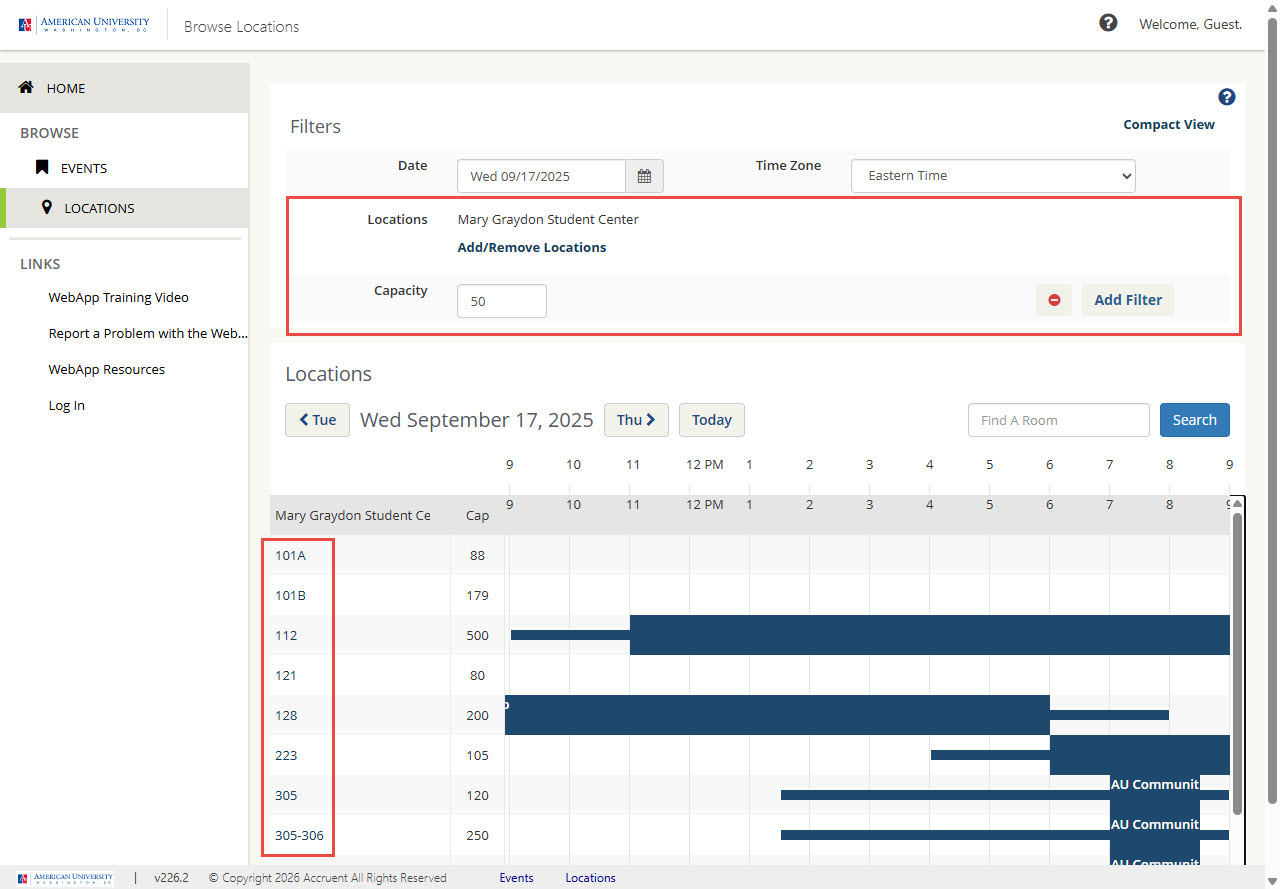Viewport: 1280px width, 889px height.
Task: Click capacity value 500 for room 112
Action: 477,635
